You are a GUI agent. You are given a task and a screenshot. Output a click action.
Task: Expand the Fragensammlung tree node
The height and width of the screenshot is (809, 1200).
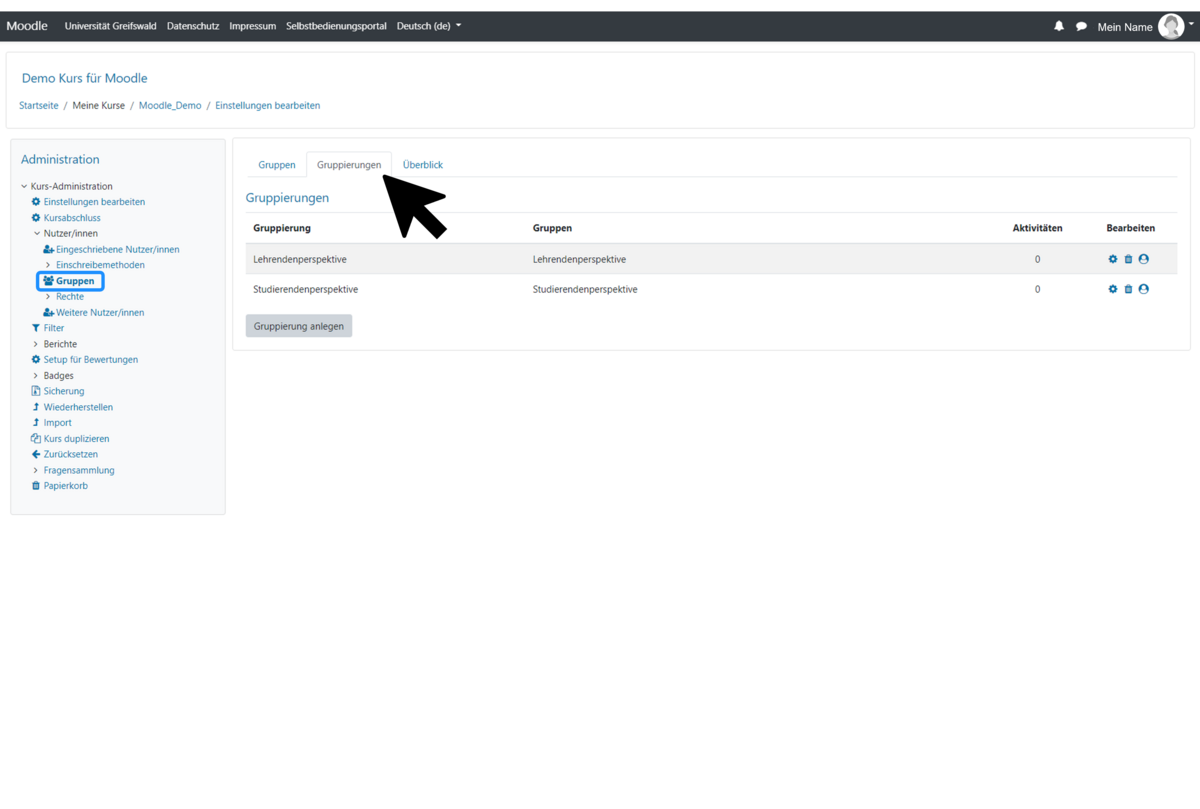coord(36,470)
